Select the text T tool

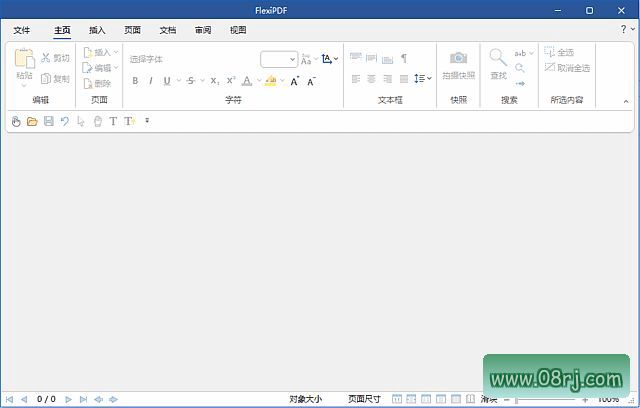[113, 121]
